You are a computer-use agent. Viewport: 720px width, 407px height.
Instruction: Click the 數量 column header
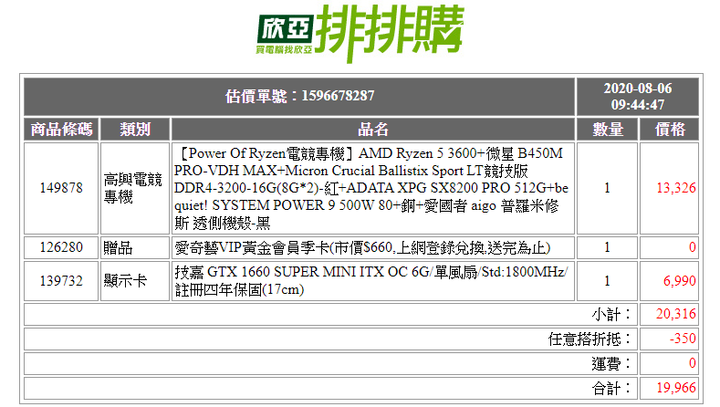tap(607, 129)
